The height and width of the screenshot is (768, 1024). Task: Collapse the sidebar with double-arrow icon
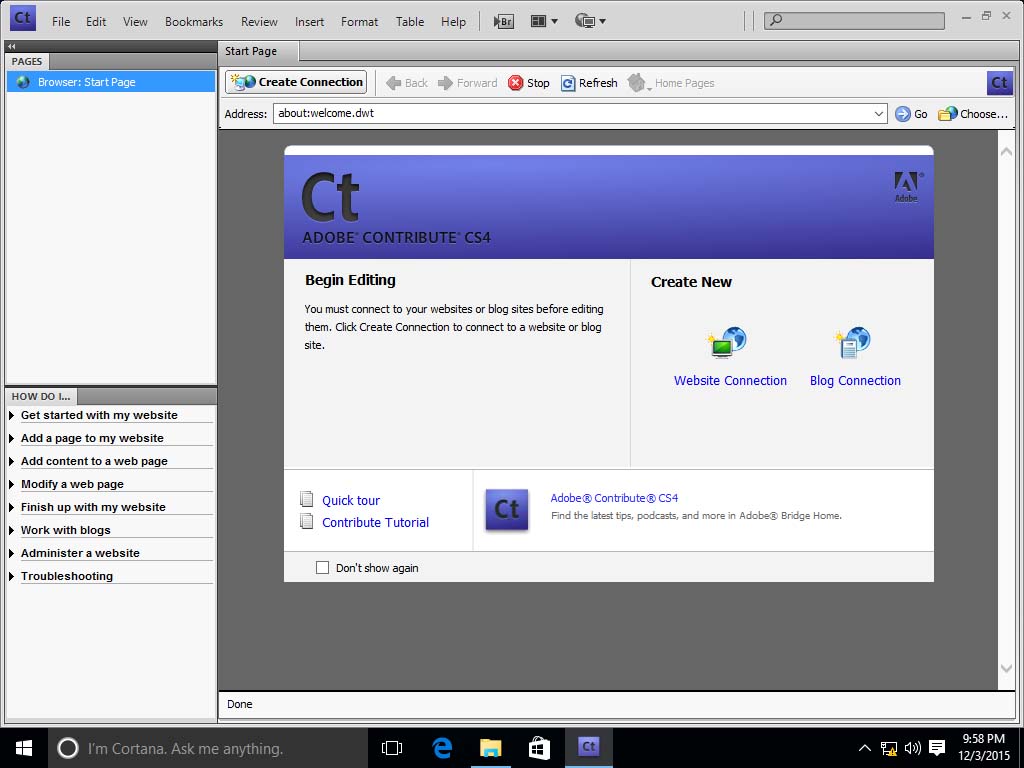(12, 46)
